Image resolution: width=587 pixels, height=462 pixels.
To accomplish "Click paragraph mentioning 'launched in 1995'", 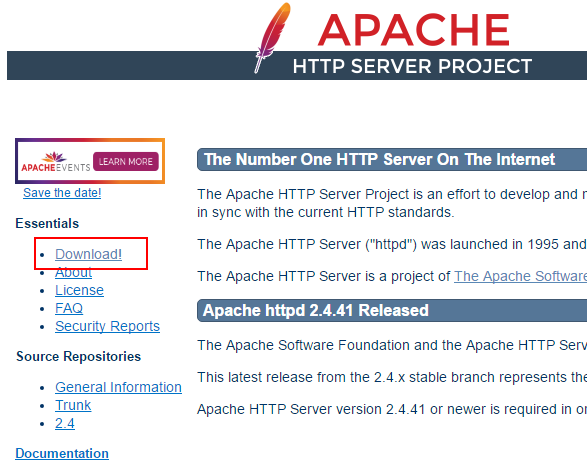I will 392,244.
